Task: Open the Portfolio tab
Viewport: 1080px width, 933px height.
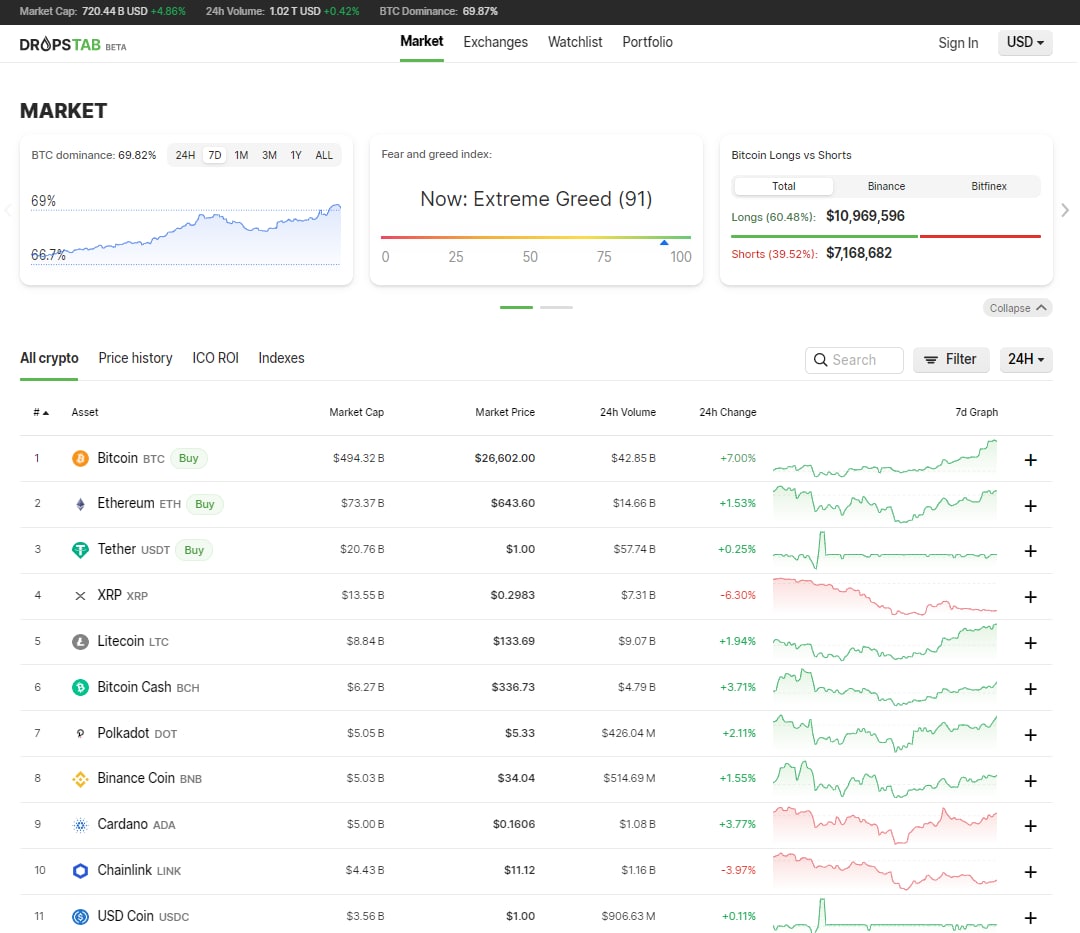Action: coord(647,43)
